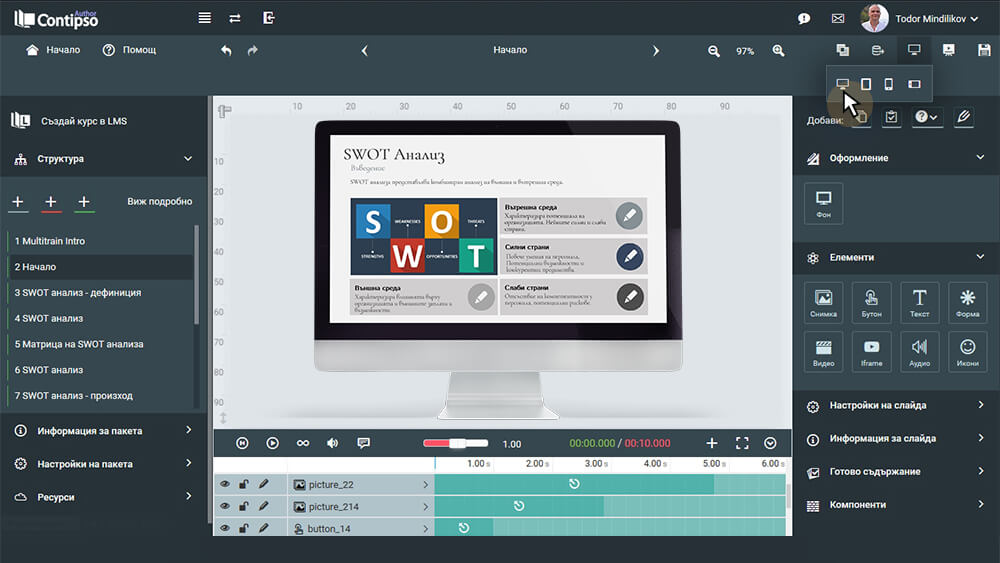Image resolution: width=1000 pixels, height=563 pixels.
Task: Toggle the lock on button_14 layer
Action: (x=244, y=528)
